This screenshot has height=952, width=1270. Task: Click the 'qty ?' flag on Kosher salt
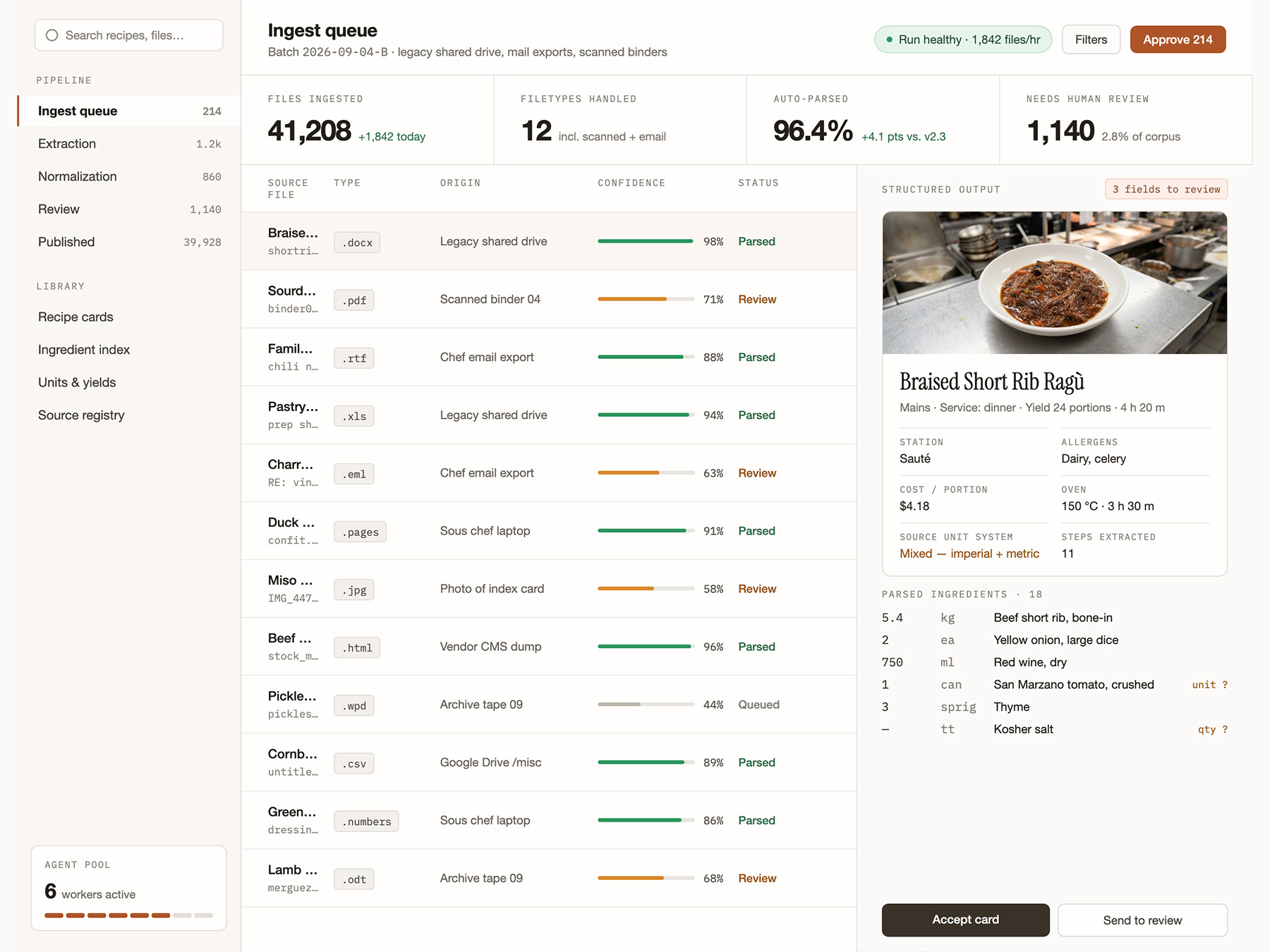(1212, 729)
